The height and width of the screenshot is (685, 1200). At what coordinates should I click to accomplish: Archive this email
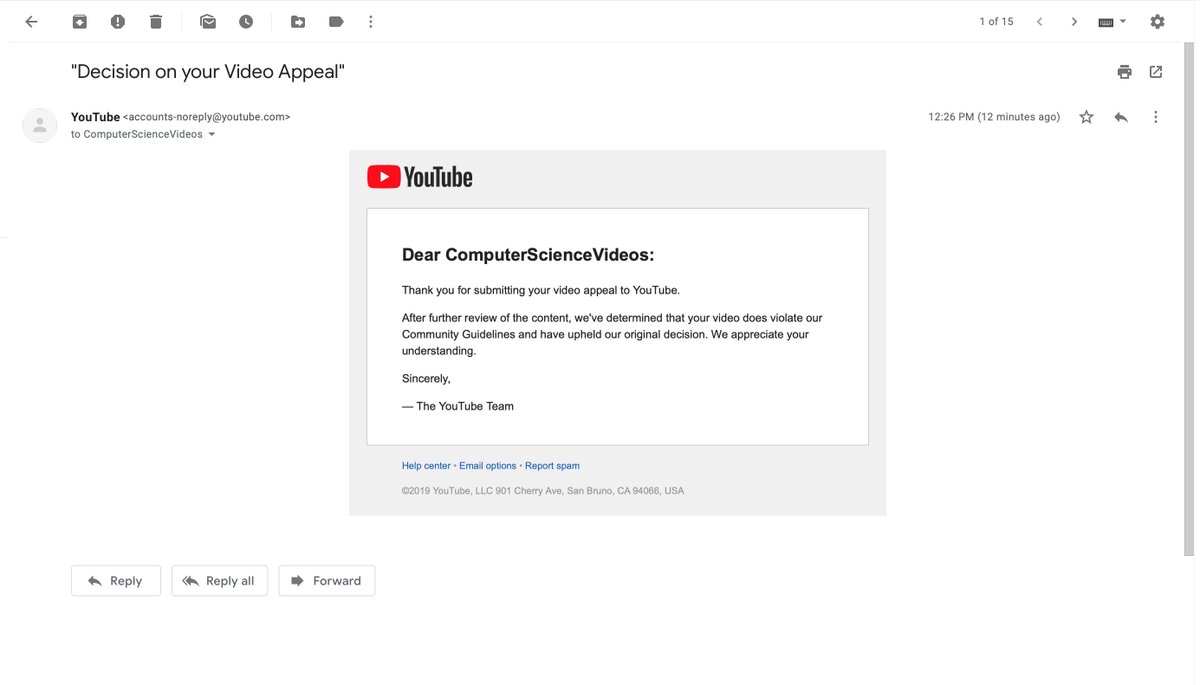coord(79,22)
